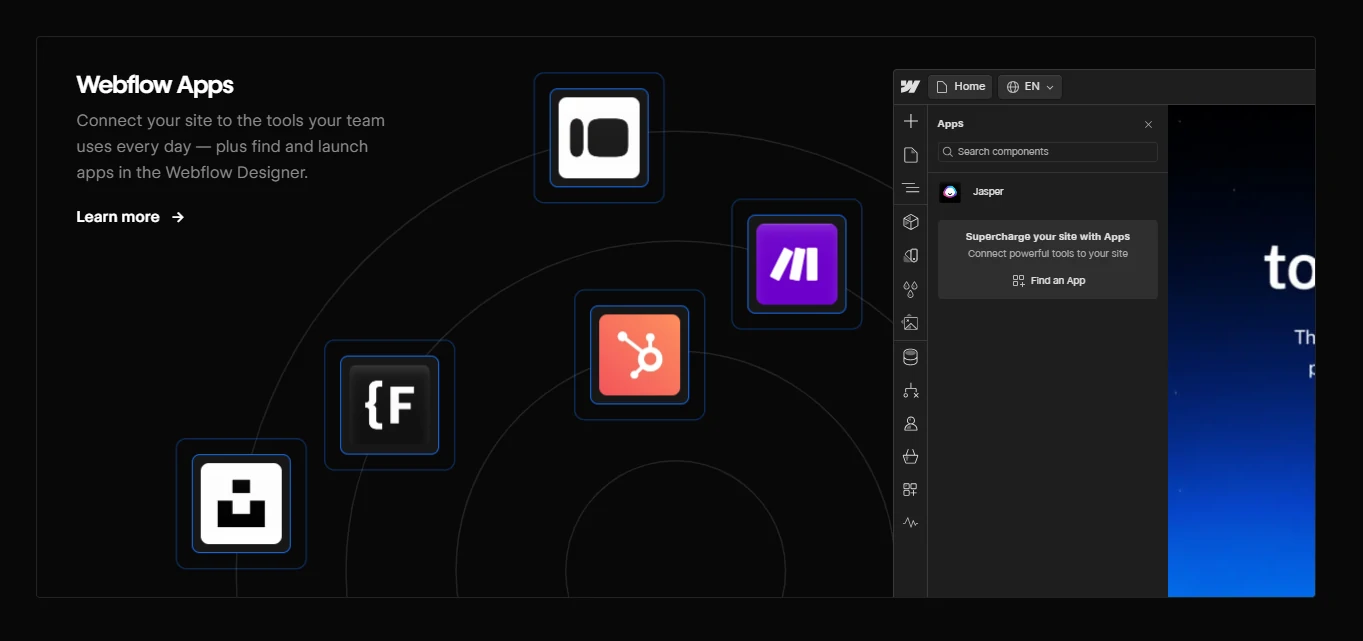
Task: Open the Logic flows panel
Action: pyautogui.click(x=910, y=390)
